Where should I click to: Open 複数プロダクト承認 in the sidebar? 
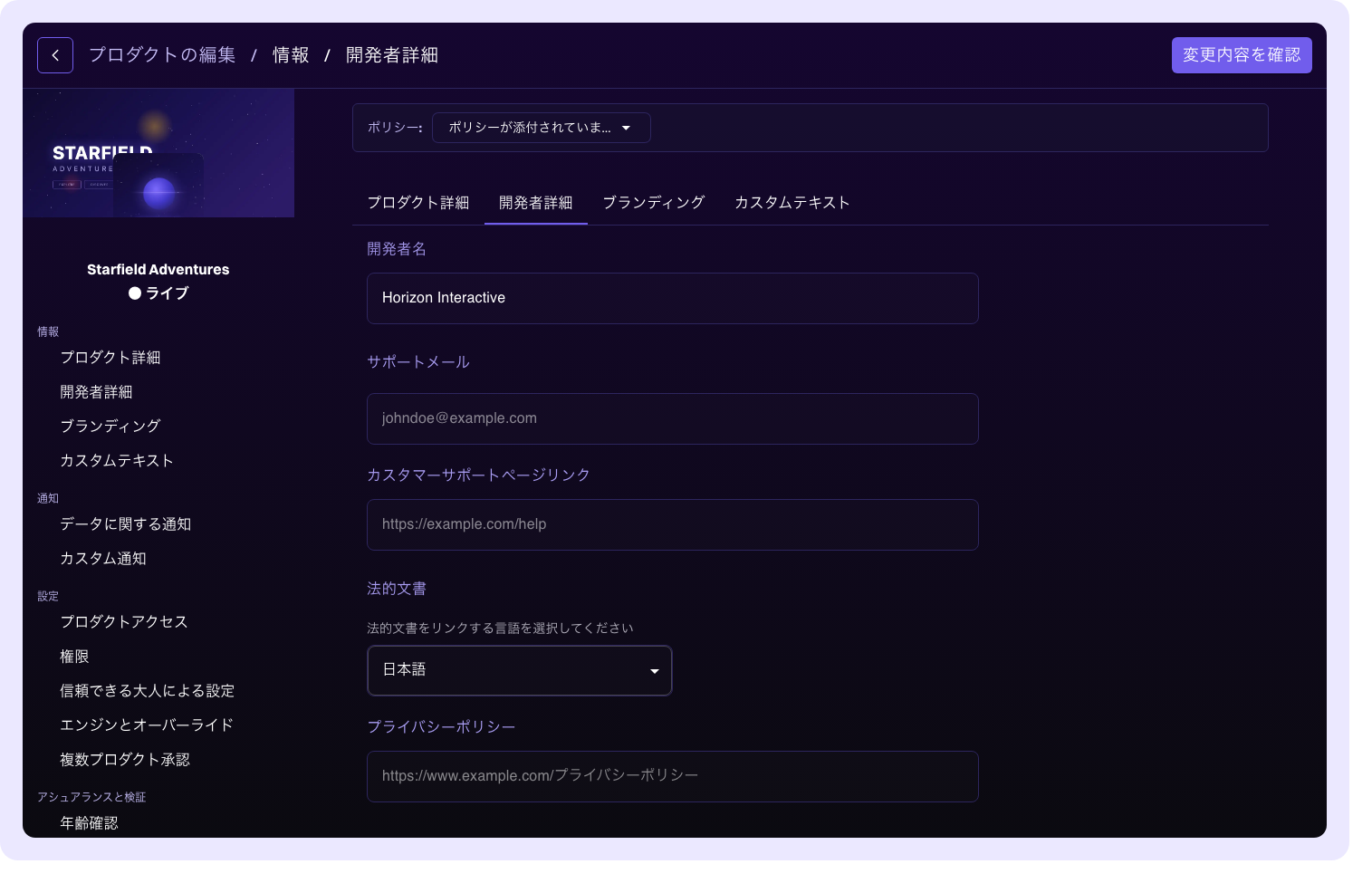click(x=125, y=760)
